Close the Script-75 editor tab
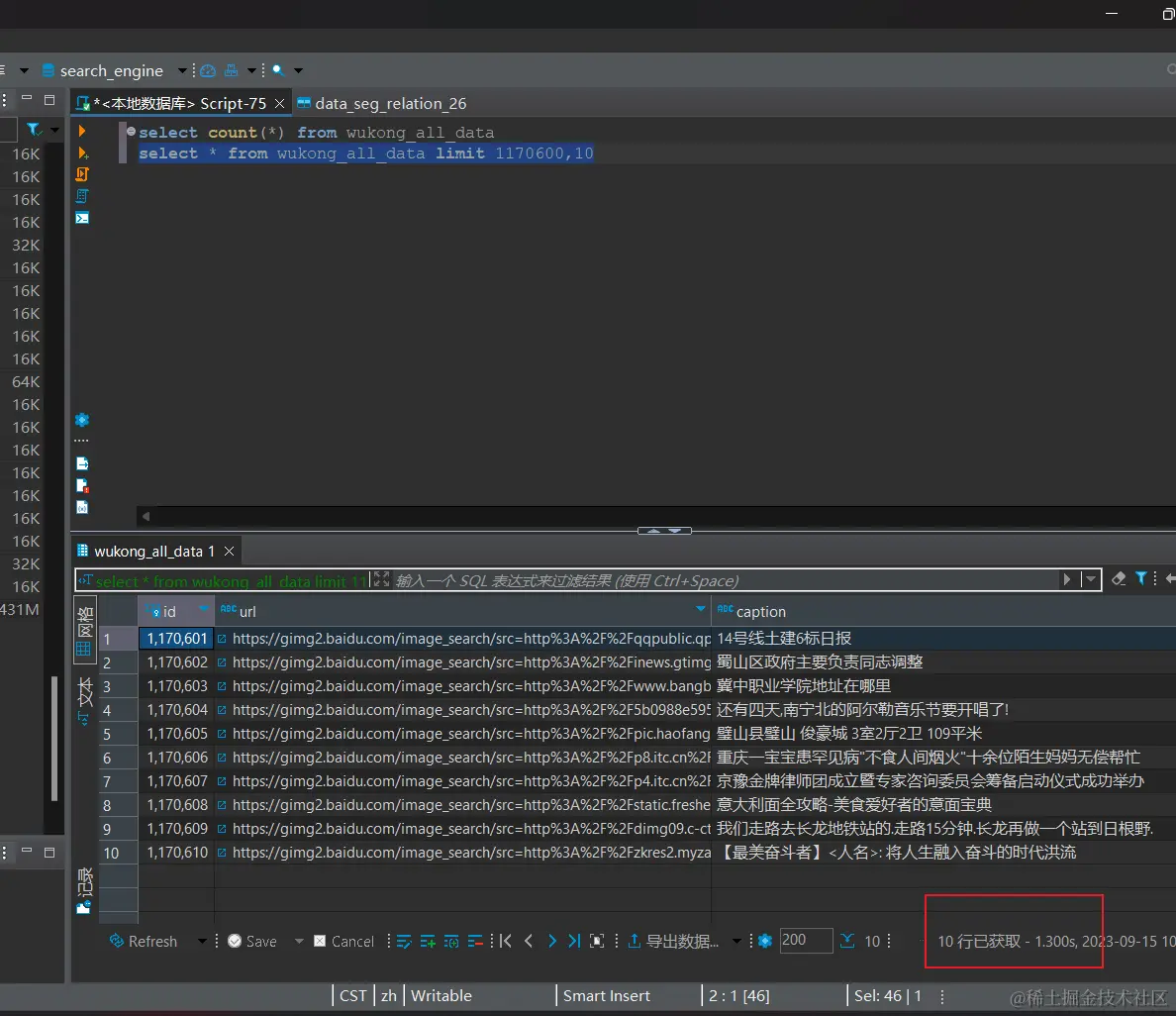The height and width of the screenshot is (1016, 1176). [280, 104]
